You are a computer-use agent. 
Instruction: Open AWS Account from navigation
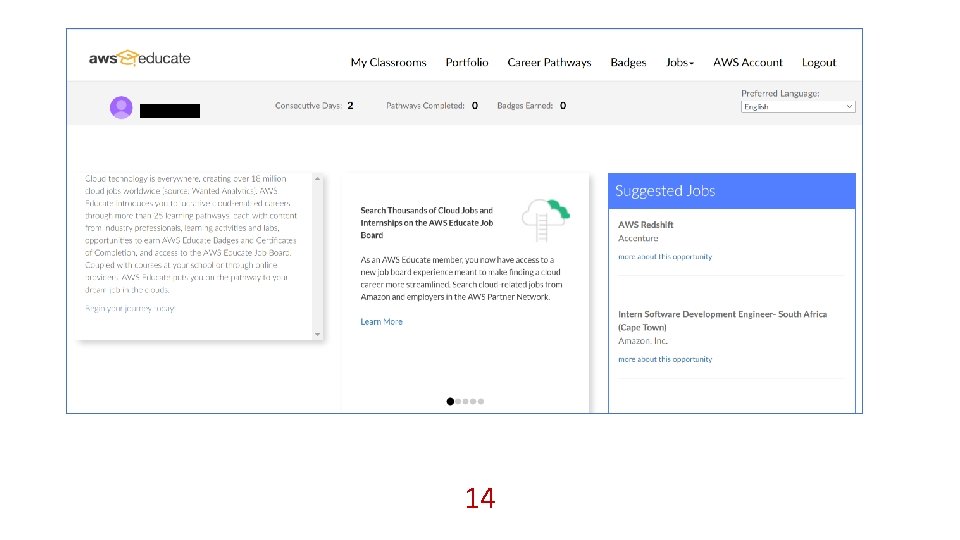coord(748,62)
